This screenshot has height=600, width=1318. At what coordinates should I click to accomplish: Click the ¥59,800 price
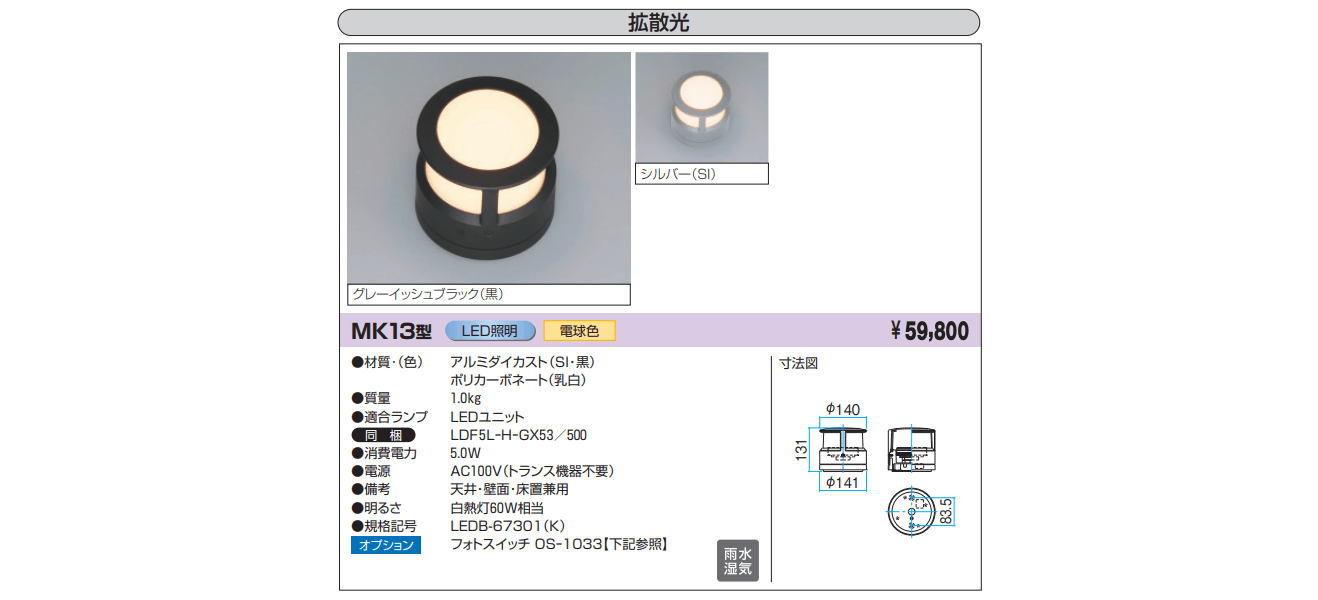(929, 331)
